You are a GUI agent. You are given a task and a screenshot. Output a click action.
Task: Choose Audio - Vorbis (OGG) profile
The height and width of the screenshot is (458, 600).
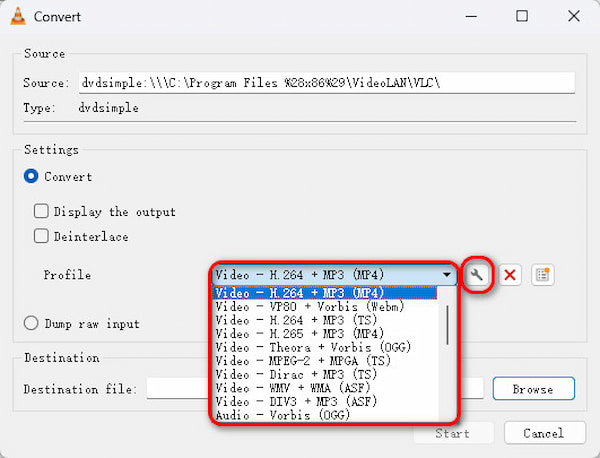pyautogui.click(x=324, y=415)
